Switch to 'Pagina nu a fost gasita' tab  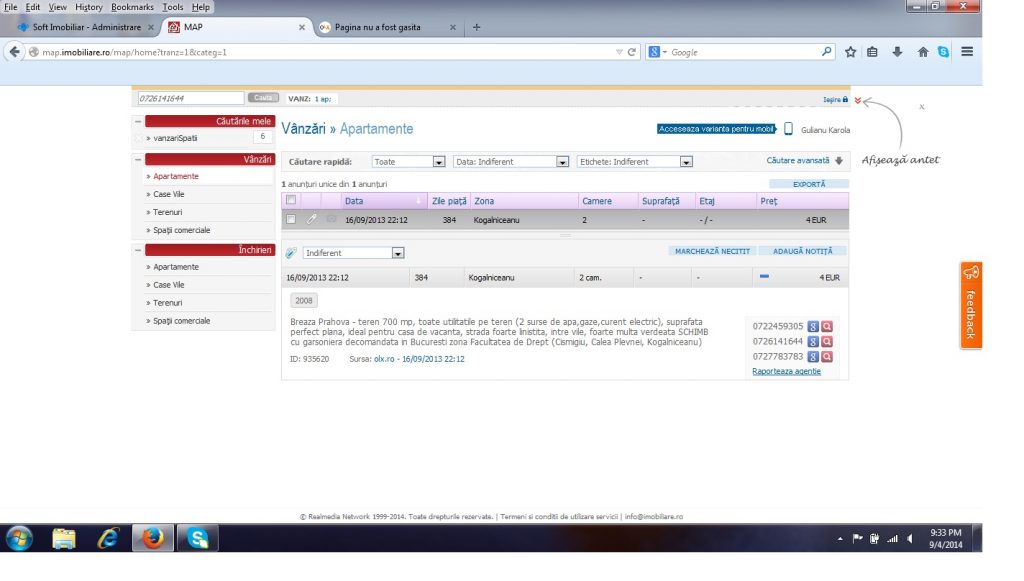tap(378, 27)
